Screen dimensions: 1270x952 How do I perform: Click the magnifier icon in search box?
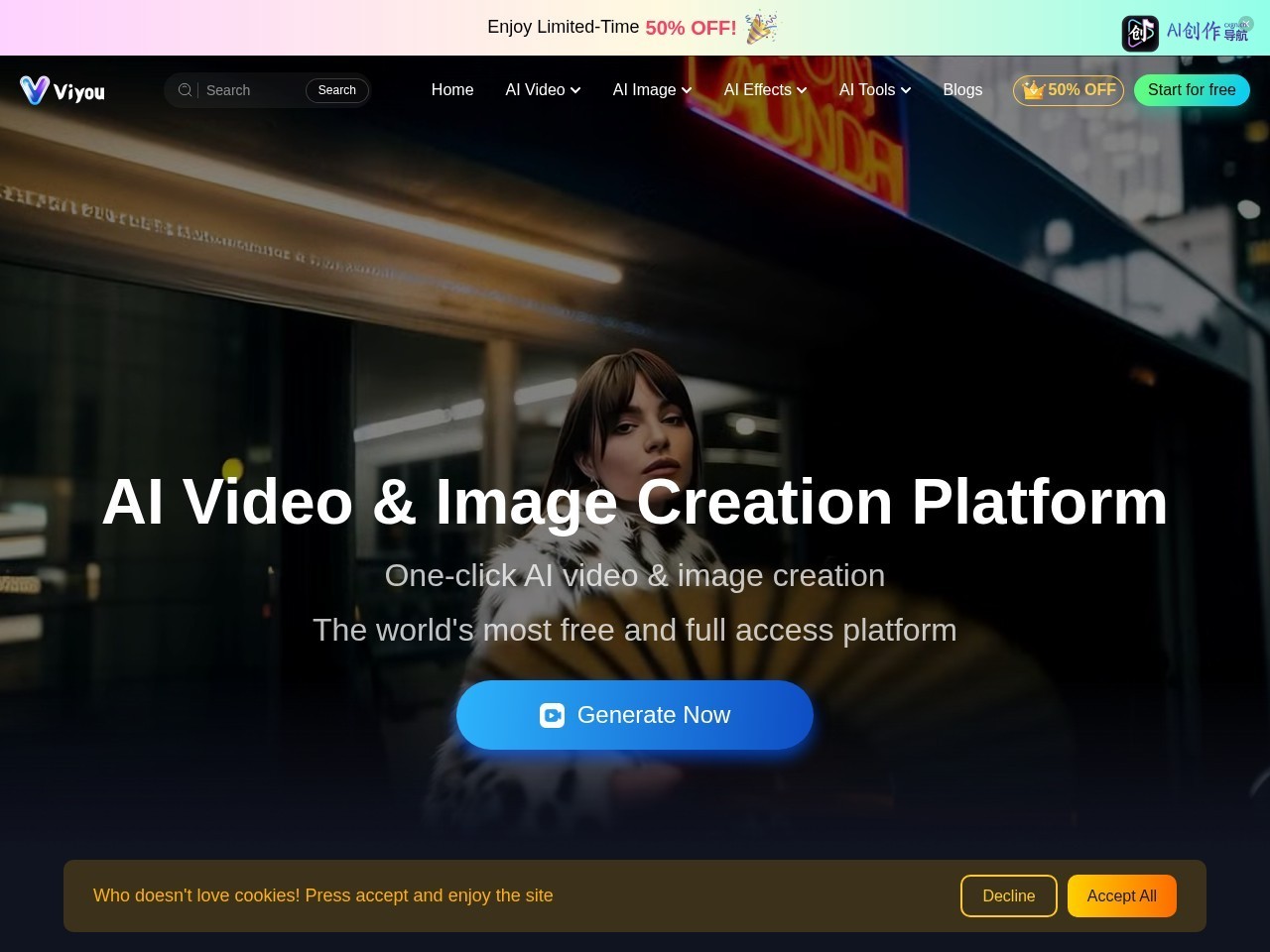point(185,90)
